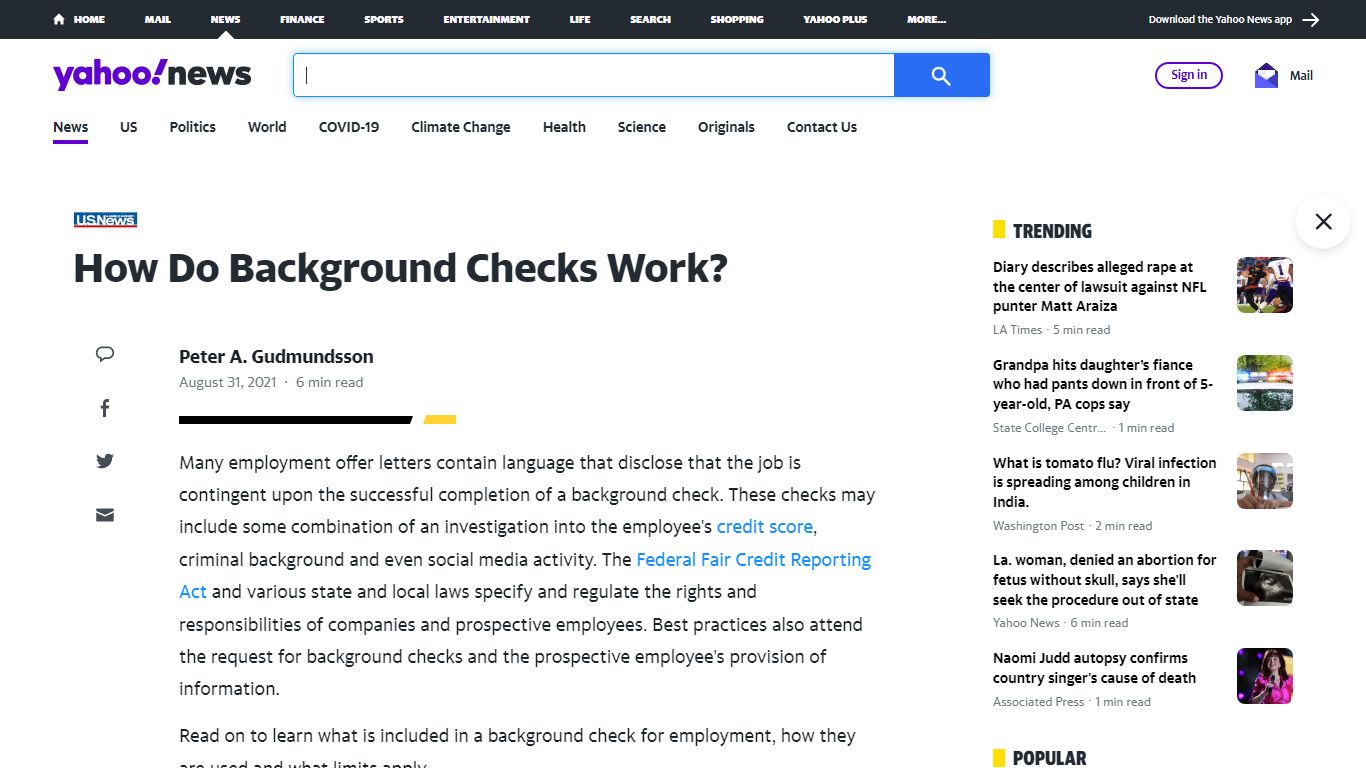Click author name Peter A. Gudmundsson
Image resolution: width=1366 pixels, height=768 pixels.
[276, 356]
